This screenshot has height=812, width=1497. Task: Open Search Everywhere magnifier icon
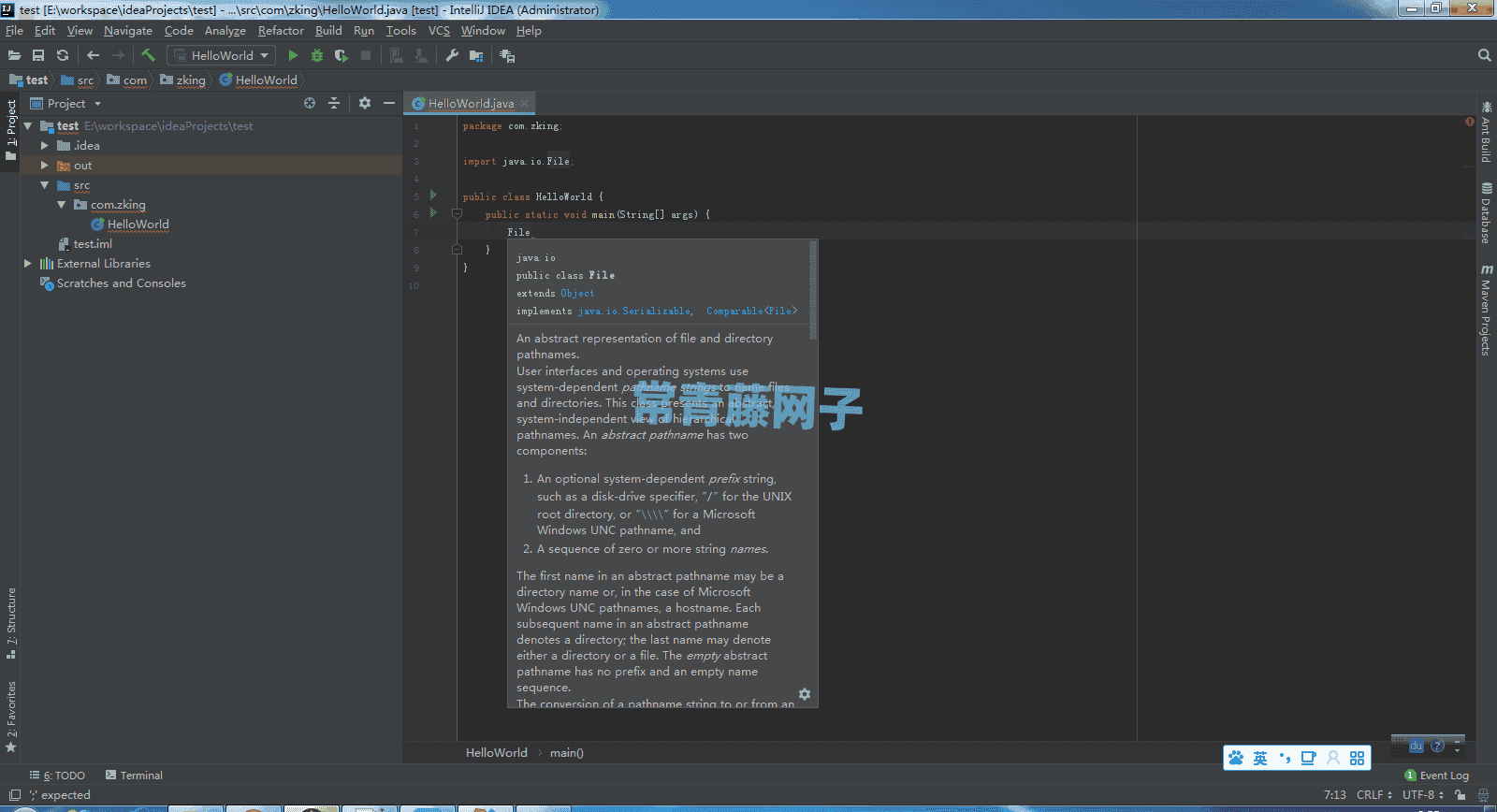(1484, 55)
